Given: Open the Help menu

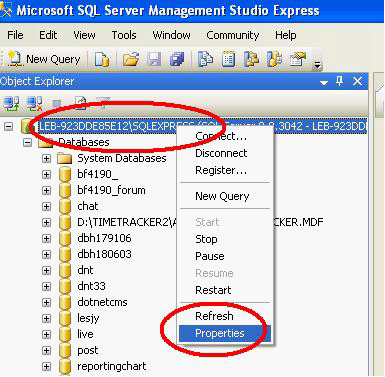Looking at the screenshot, I should tap(285, 35).
